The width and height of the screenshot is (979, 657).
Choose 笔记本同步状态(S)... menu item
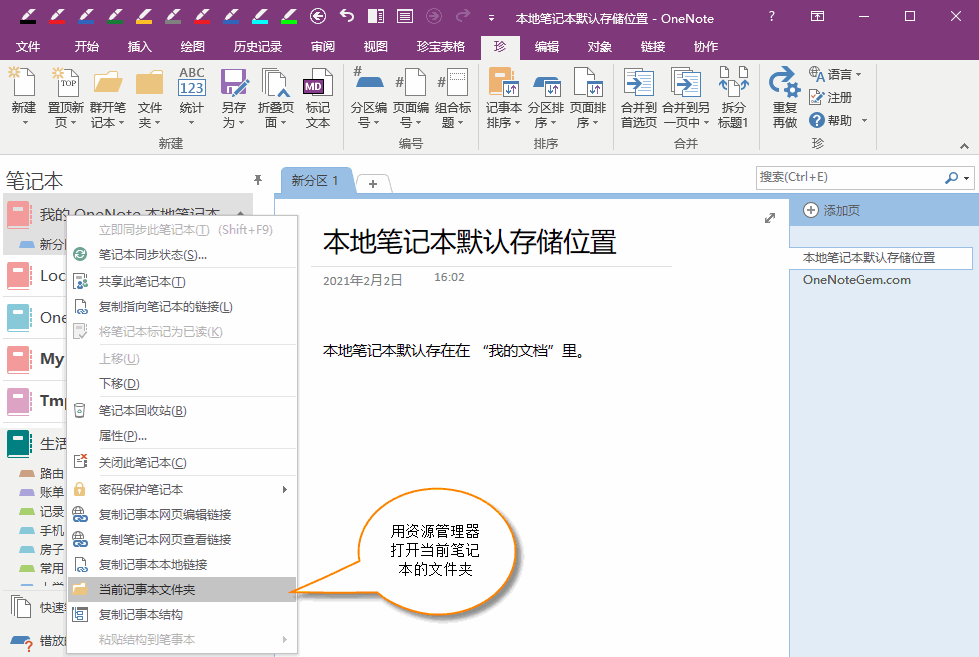182,255
